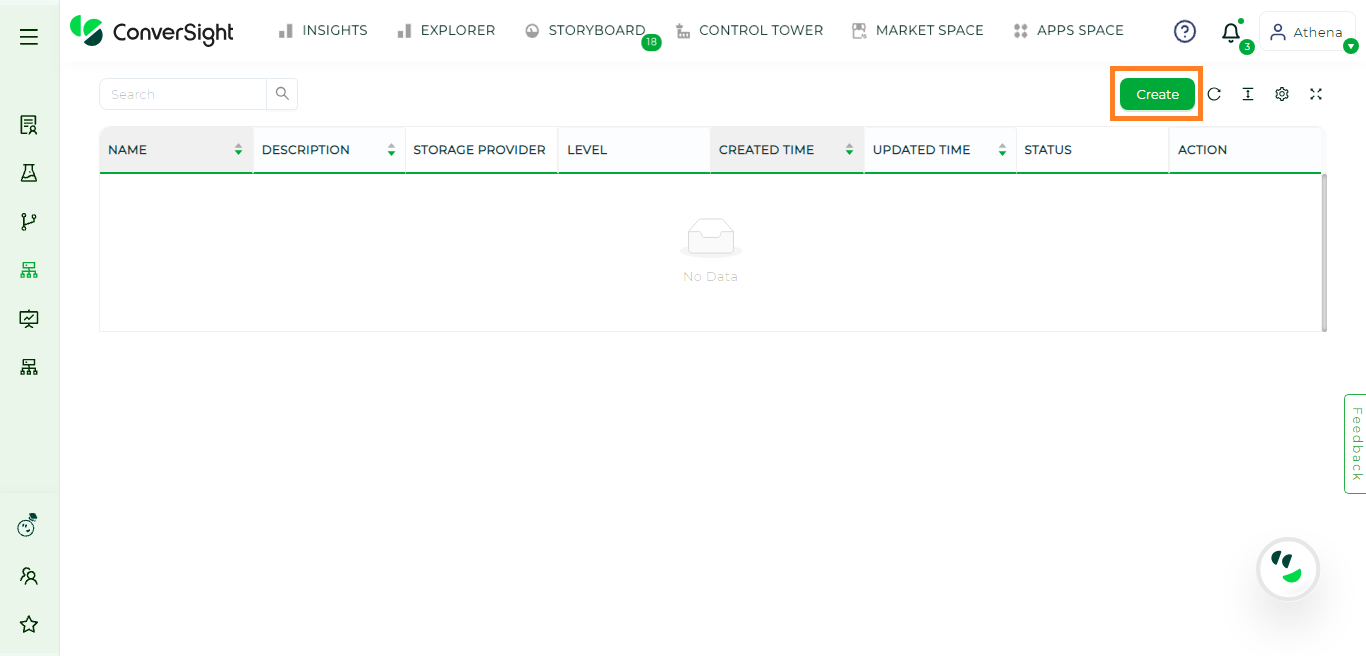Open sidebar face avatar icon
This screenshot has height=656, width=1366.
28,526
